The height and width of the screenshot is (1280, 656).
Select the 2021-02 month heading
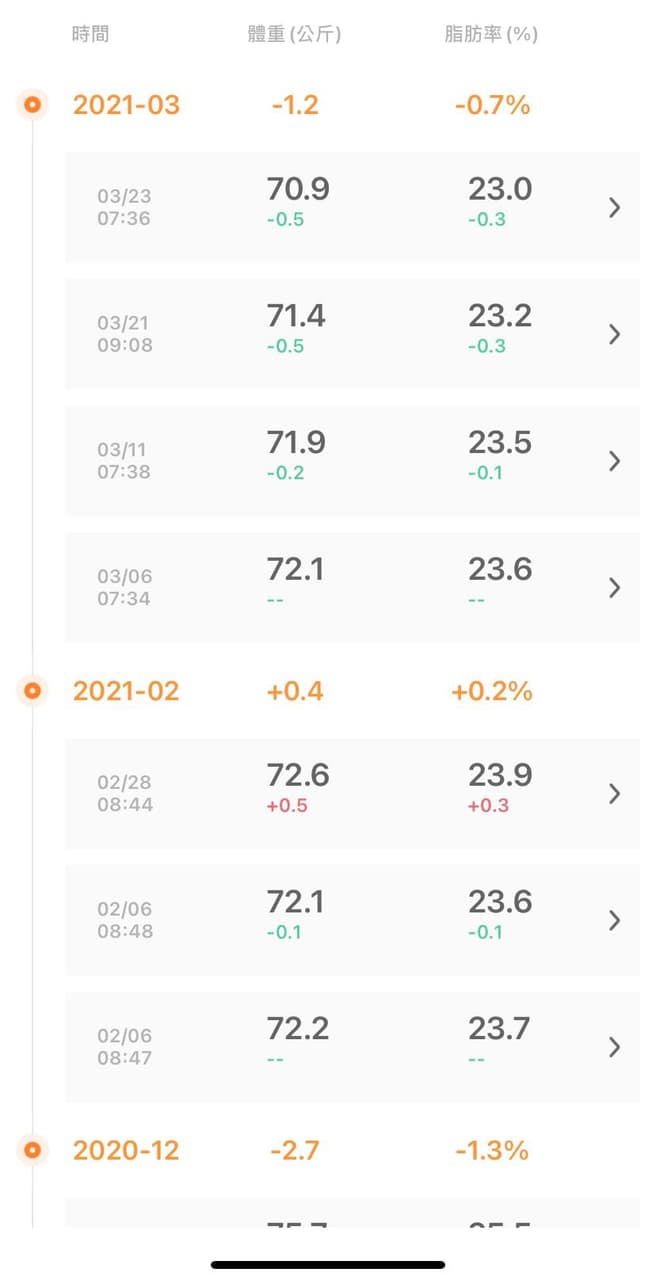(126, 691)
